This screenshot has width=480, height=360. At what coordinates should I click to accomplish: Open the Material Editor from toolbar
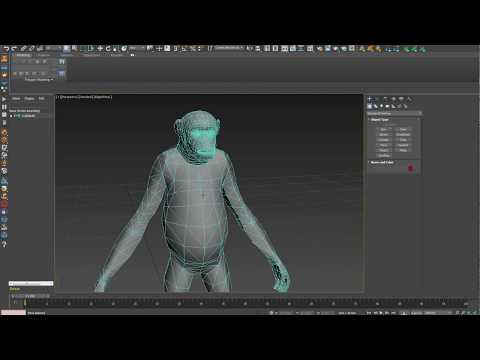pos(310,49)
